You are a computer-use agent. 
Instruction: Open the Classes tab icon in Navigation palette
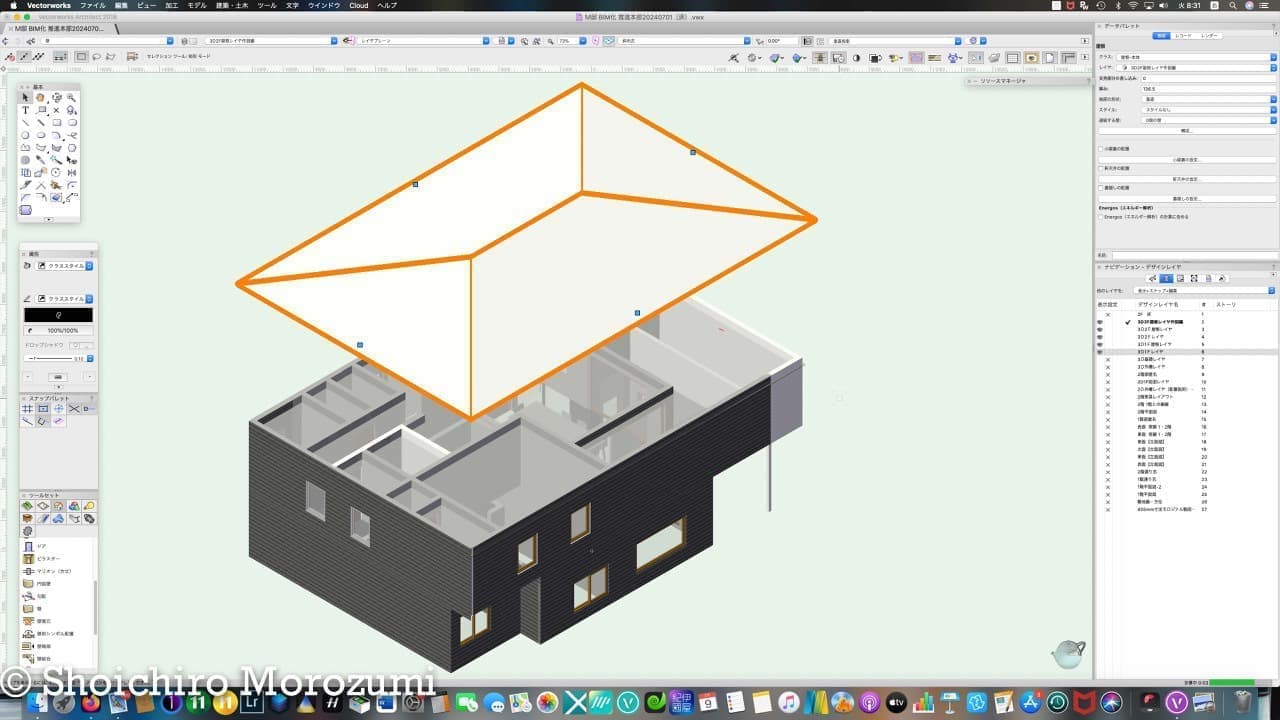[1151, 278]
